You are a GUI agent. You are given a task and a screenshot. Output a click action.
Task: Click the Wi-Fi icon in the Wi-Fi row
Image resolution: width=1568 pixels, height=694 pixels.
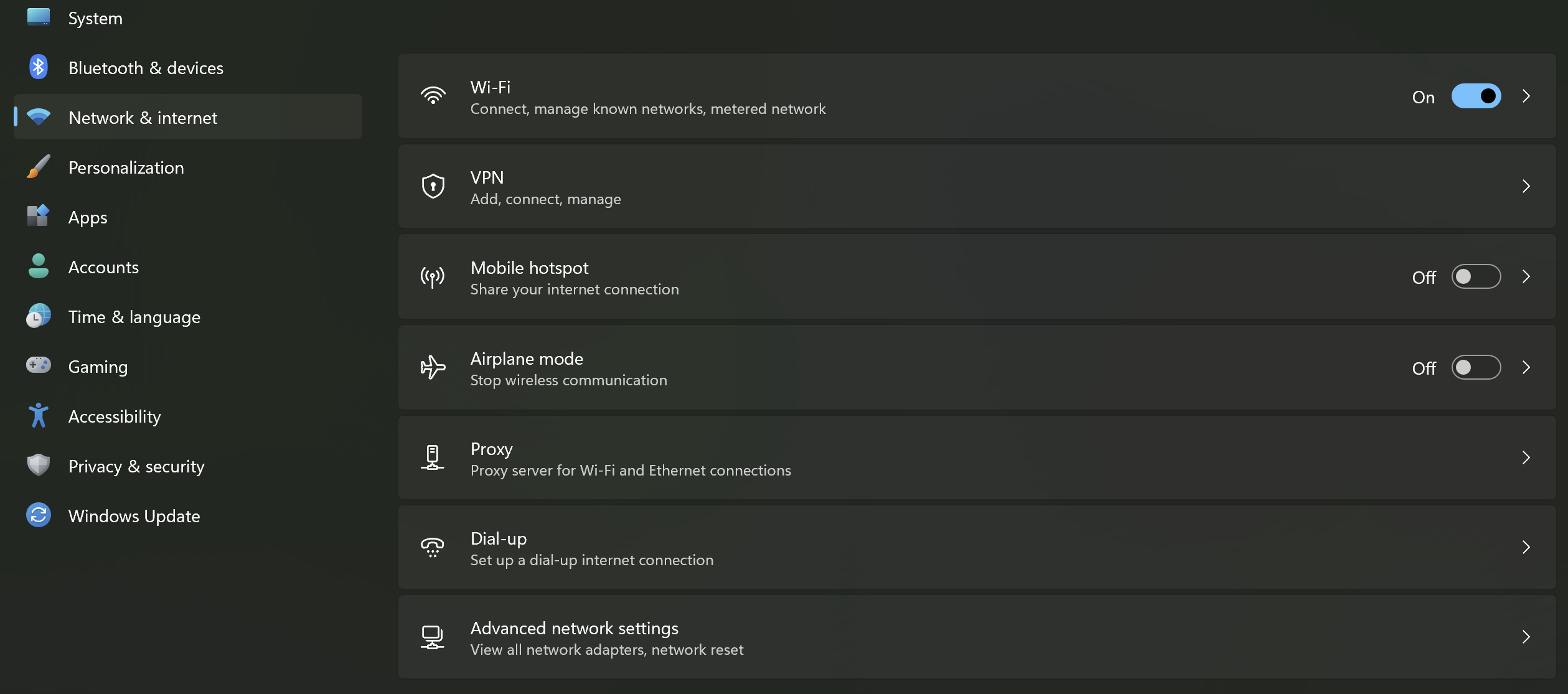(x=433, y=95)
